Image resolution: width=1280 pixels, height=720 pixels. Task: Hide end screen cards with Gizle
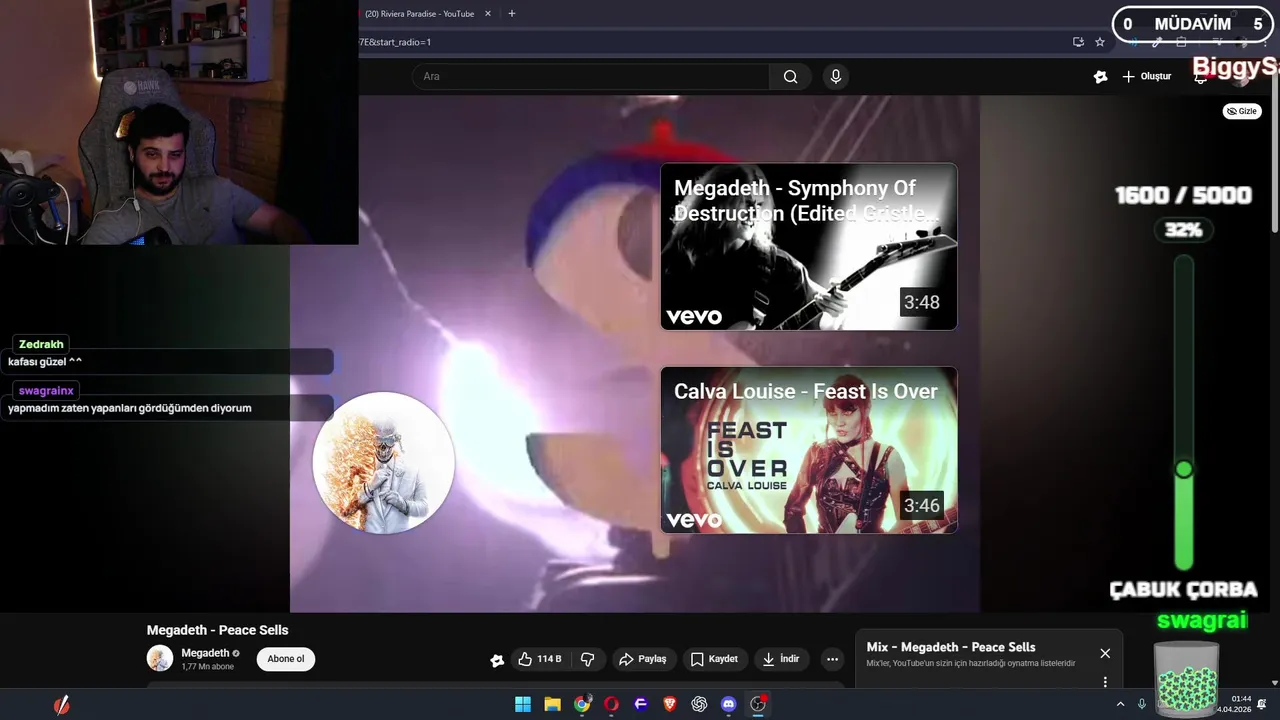[1242, 111]
